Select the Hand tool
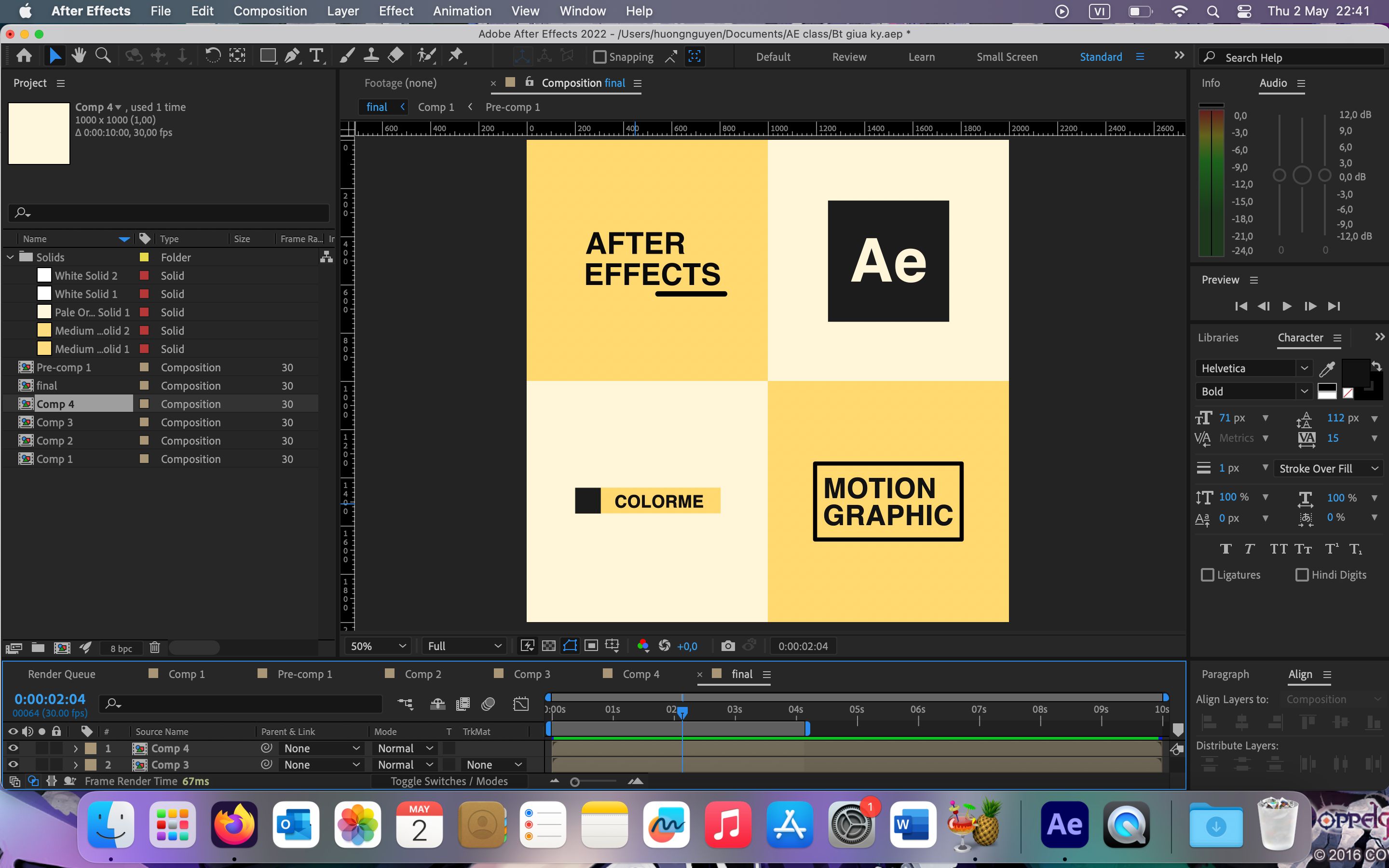Image resolution: width=1389 pixels, height=868 pixels. [79, 55]
